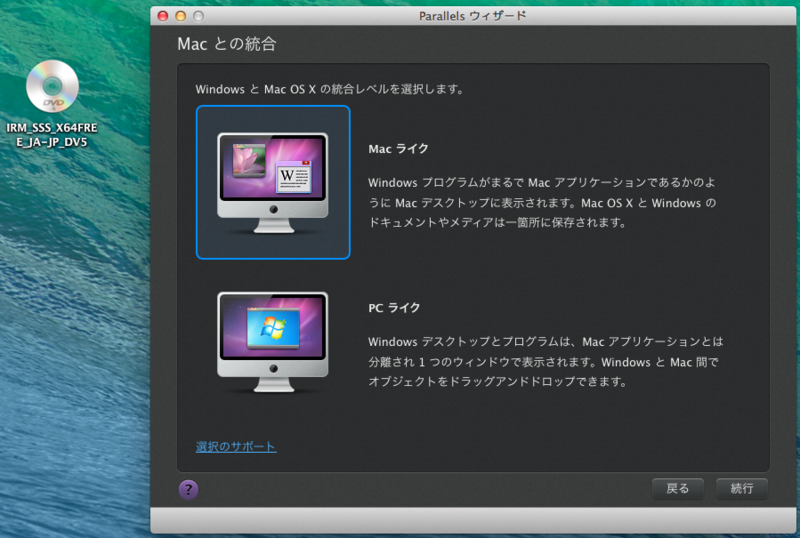
Task: Click the PC ライク heading text
Action: click(x=394, y=308)
